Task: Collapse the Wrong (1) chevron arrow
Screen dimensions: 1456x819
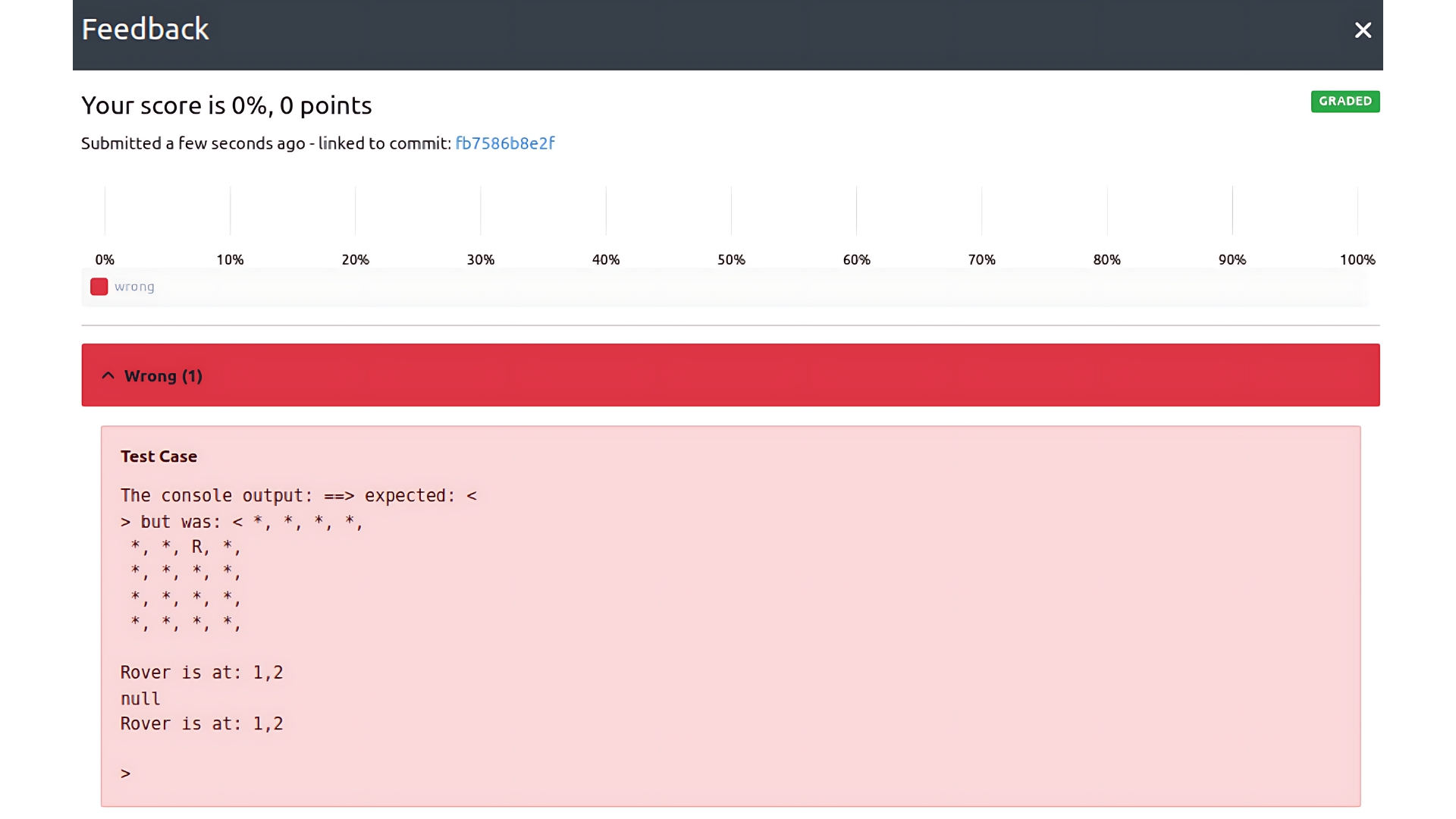Action: coord(108,376)
